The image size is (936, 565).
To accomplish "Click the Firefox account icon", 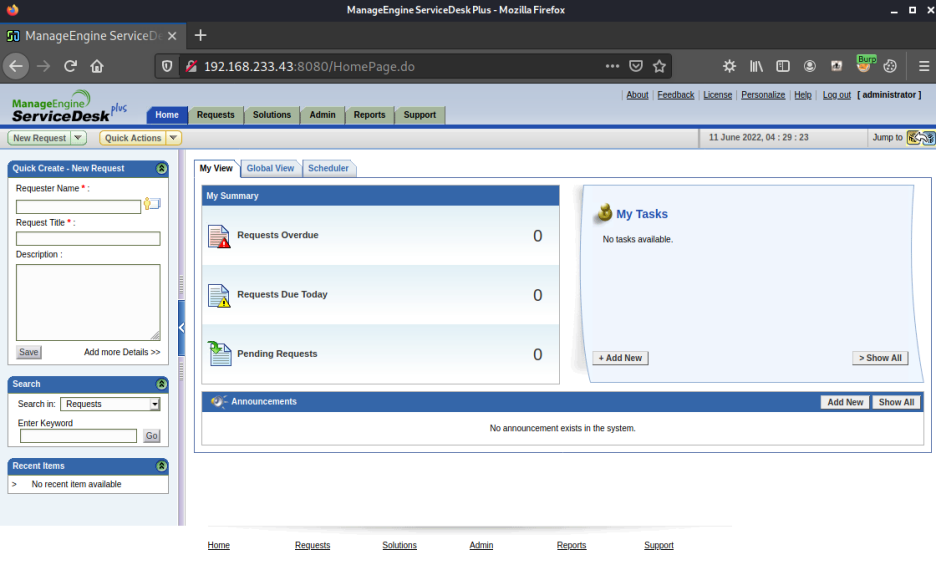I will pyautogui.click(x=809, y=66).
